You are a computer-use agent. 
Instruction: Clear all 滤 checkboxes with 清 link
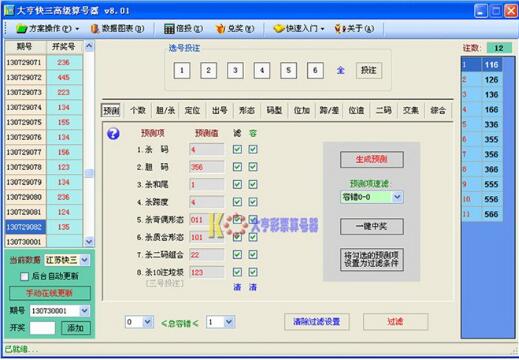237,287
